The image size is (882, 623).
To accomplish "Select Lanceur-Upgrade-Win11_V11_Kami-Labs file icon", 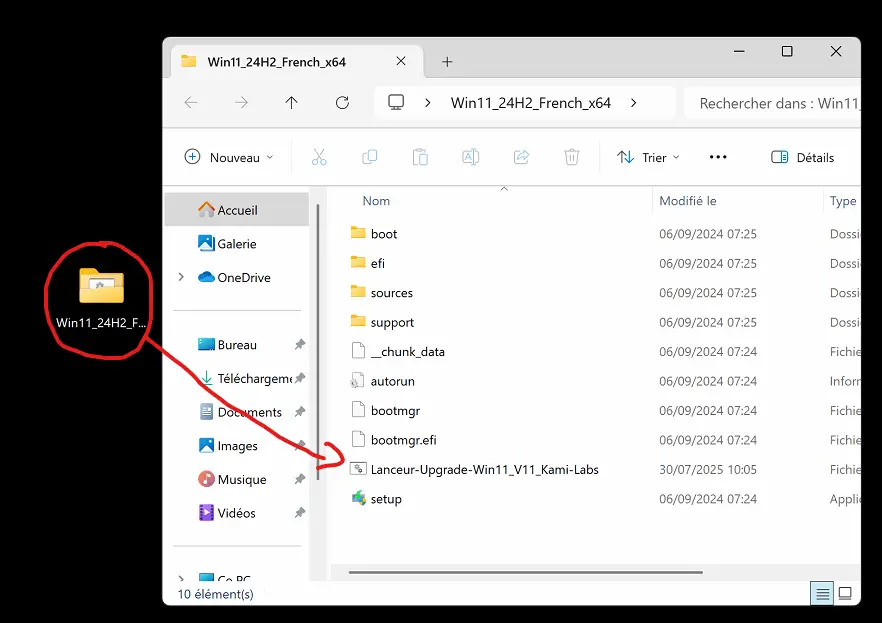I will click(x=358, y=468).
